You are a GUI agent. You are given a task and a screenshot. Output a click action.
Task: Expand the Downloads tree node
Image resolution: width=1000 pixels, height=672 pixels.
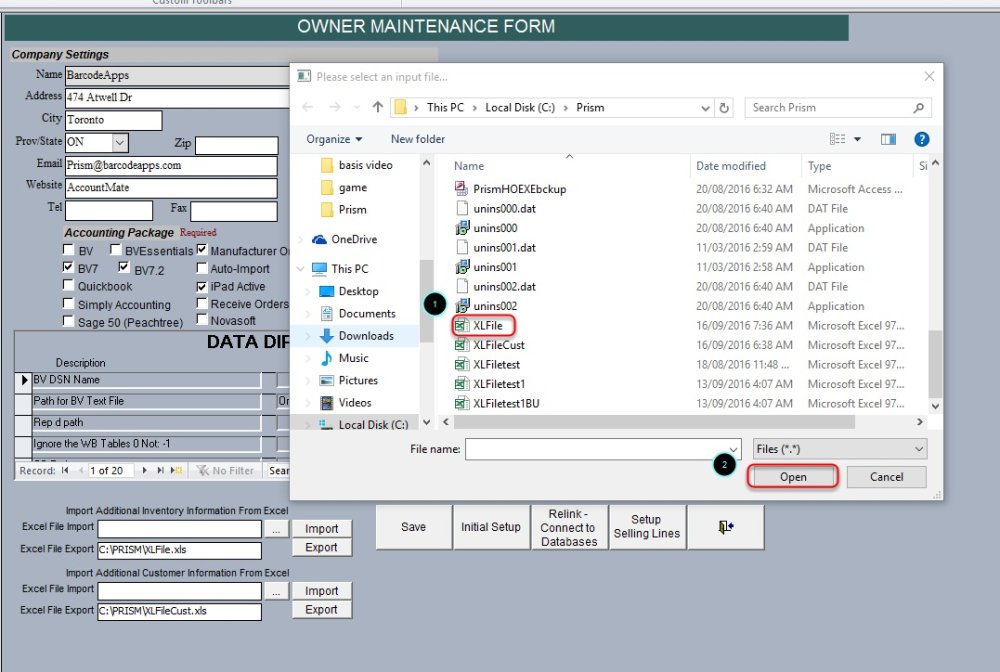pos(309,336)
